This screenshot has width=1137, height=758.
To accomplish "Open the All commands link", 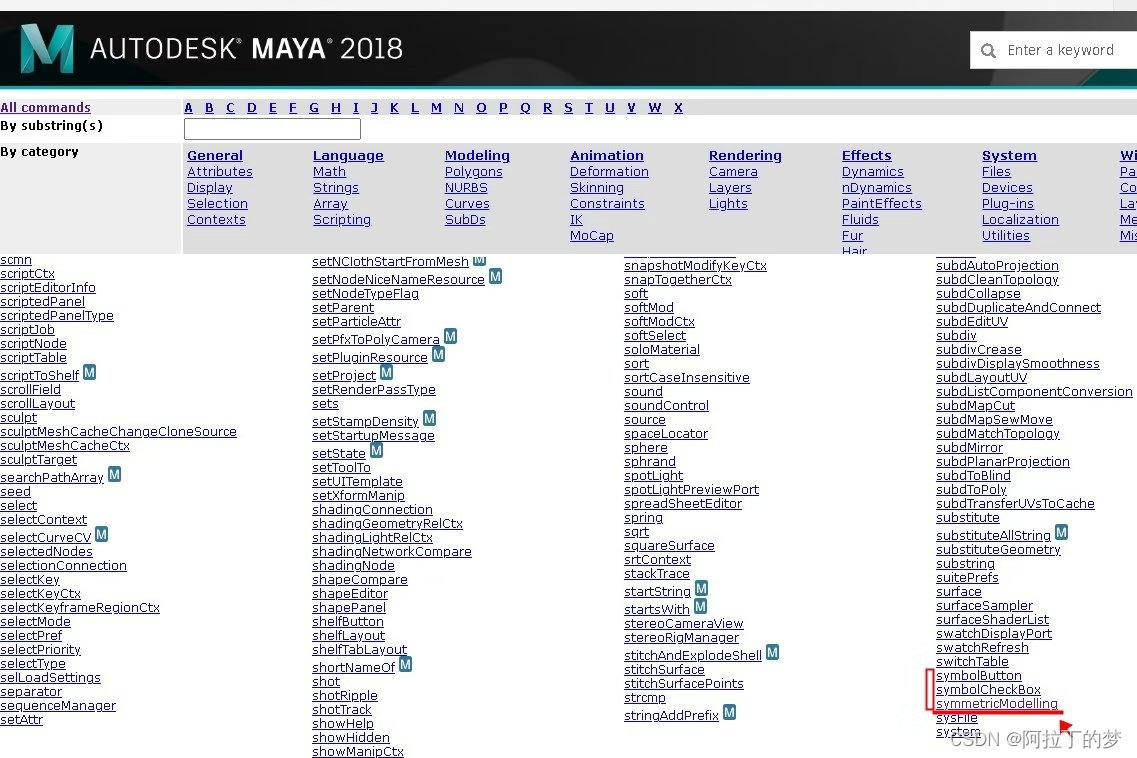I will pos(46,107).
